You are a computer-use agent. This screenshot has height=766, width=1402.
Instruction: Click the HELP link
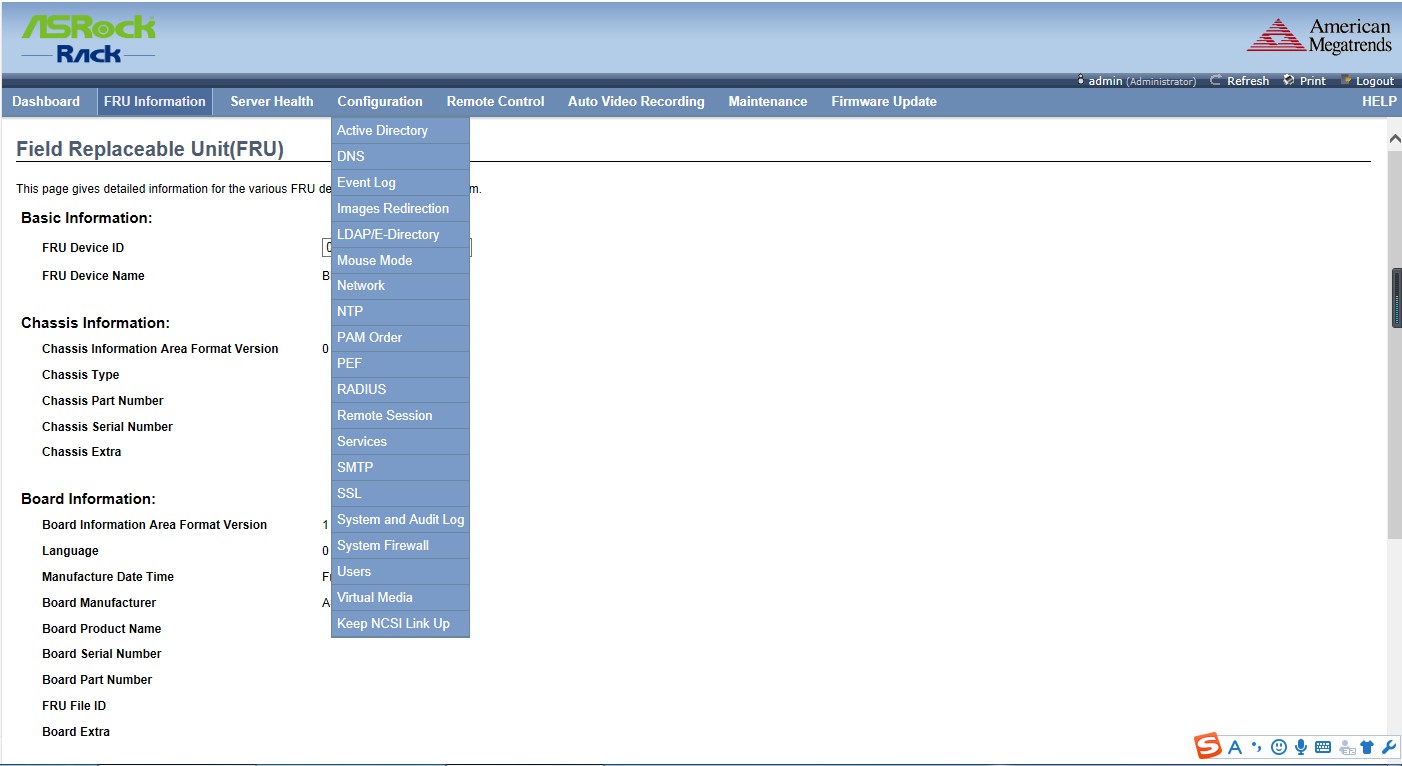coord(1378,102)
